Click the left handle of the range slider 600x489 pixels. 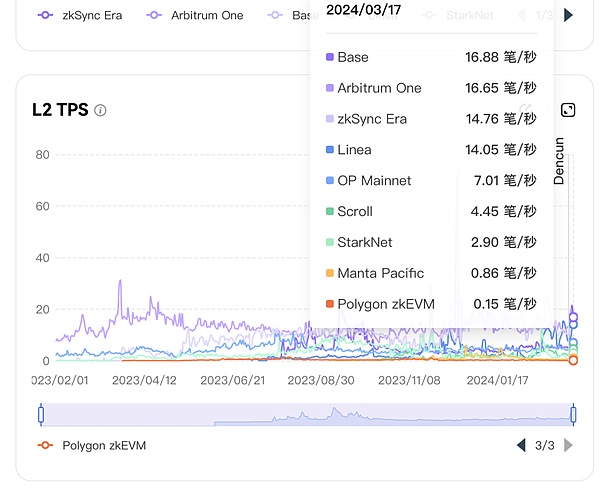pos(41,414)
